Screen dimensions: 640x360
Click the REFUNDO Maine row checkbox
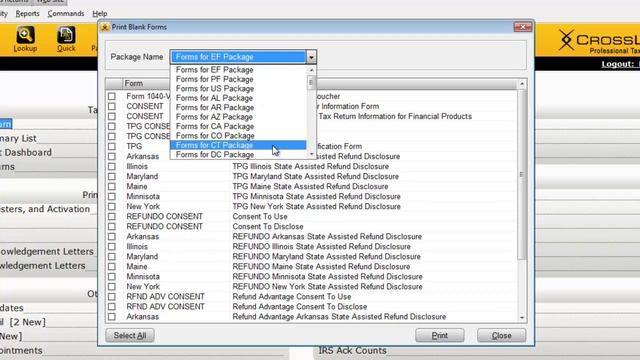click(111, 267)
